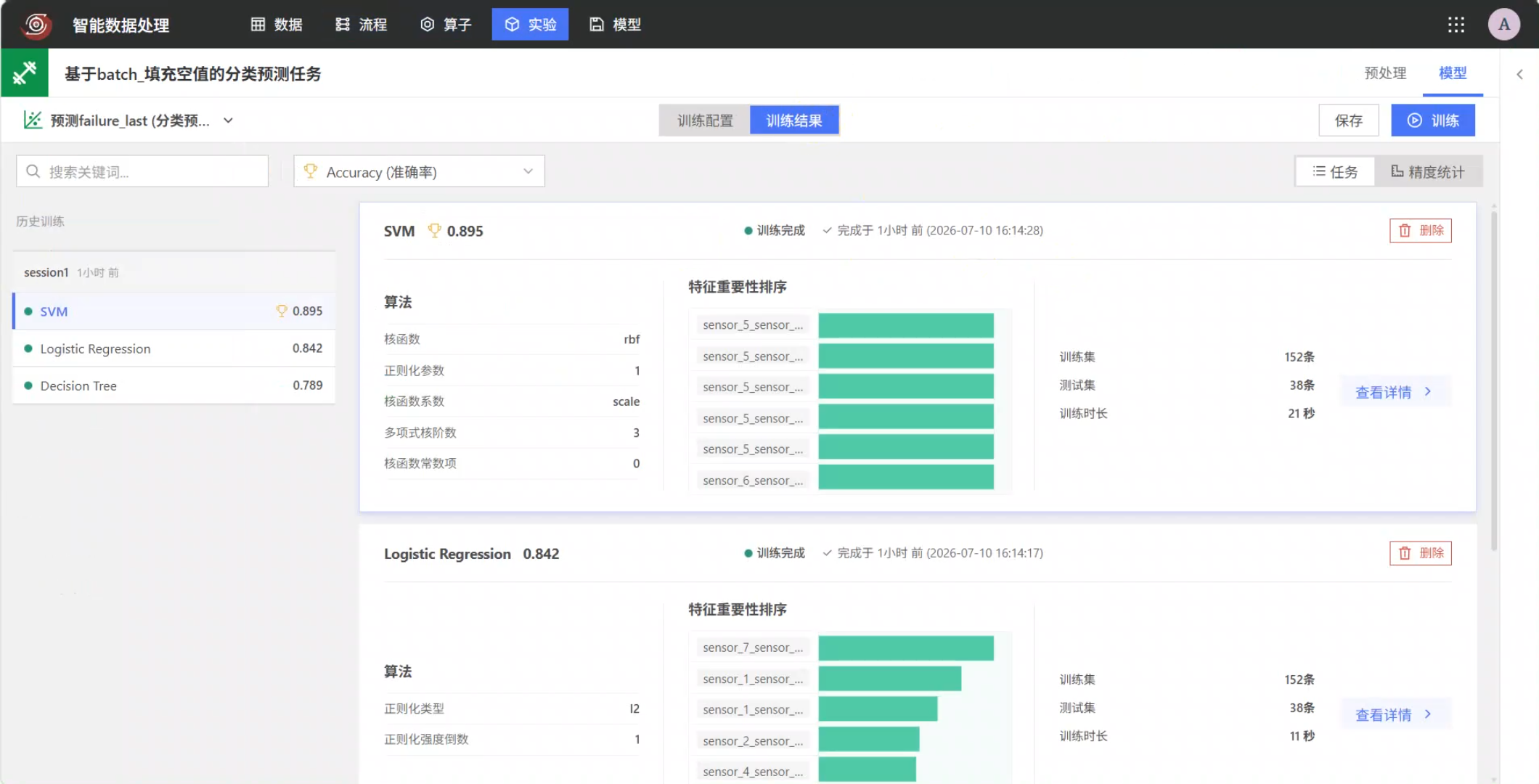Click trash icon in Logistic Regression delete button
Viewport: 1539px width, 784px height.
coord(1405,553)
